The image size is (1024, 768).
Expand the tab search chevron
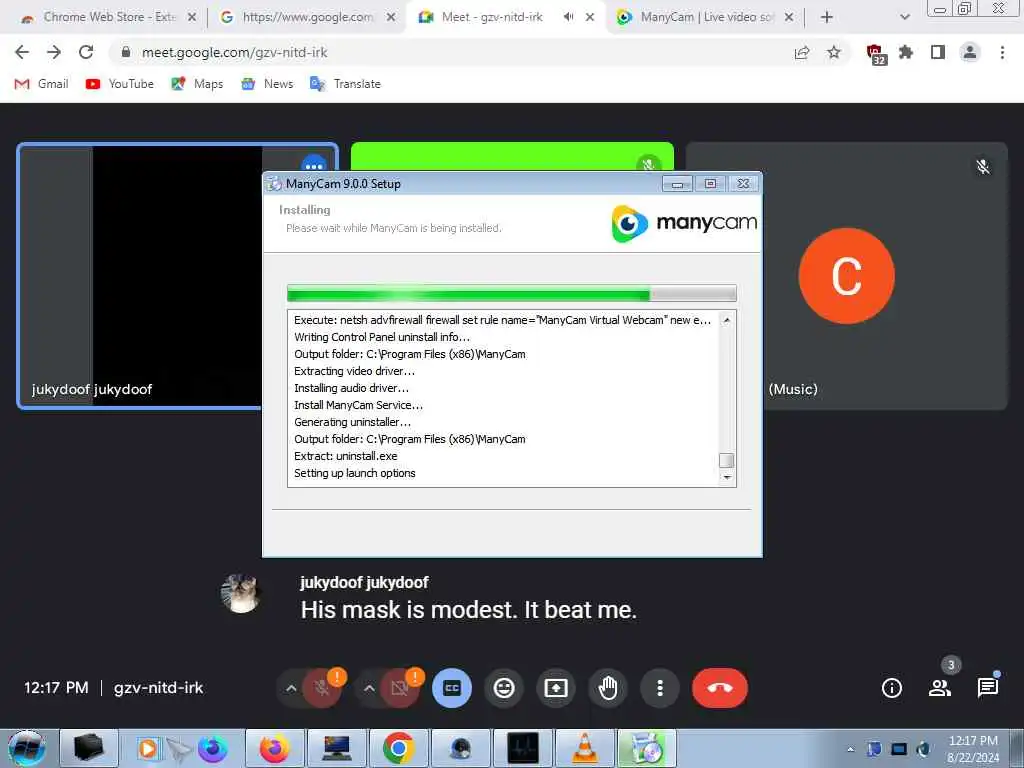point(904,17)
